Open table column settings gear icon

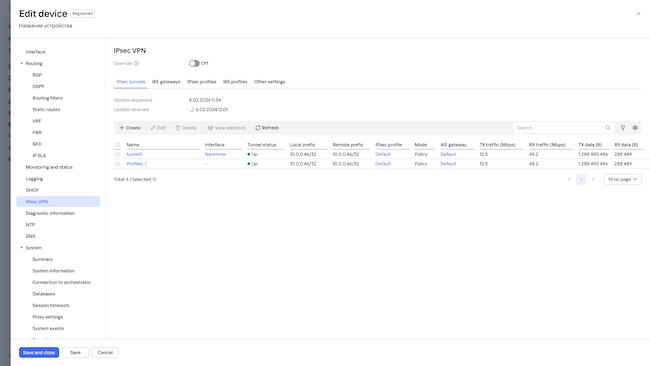[635, 128]
